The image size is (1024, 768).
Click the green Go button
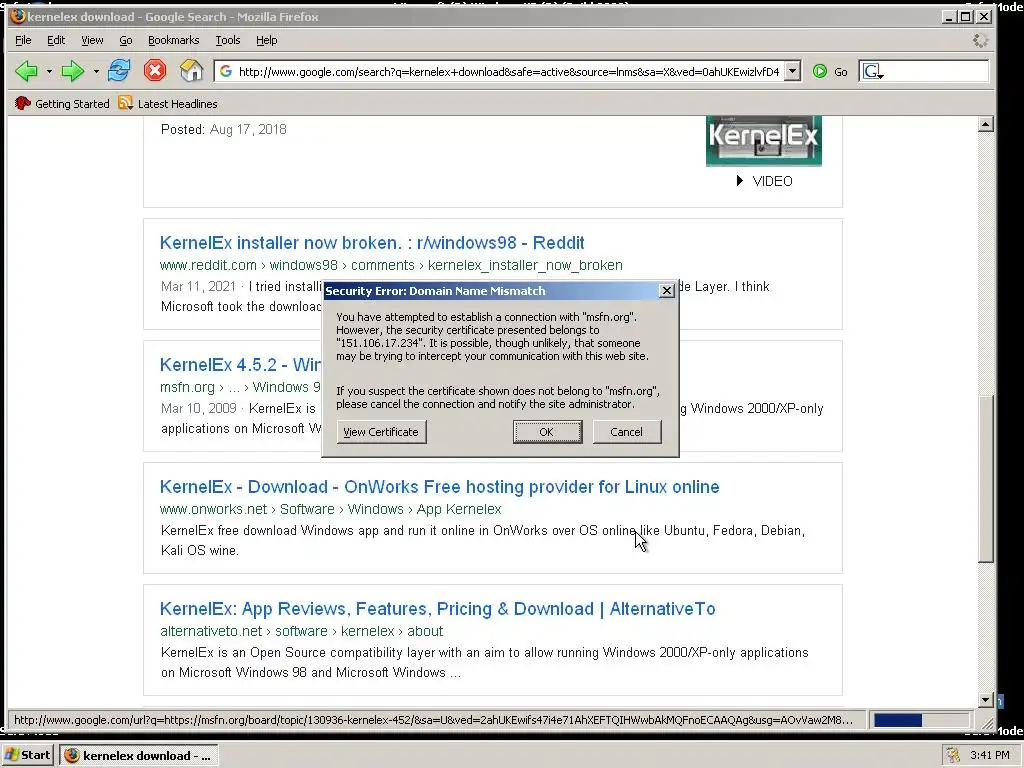tap(831, 71)
